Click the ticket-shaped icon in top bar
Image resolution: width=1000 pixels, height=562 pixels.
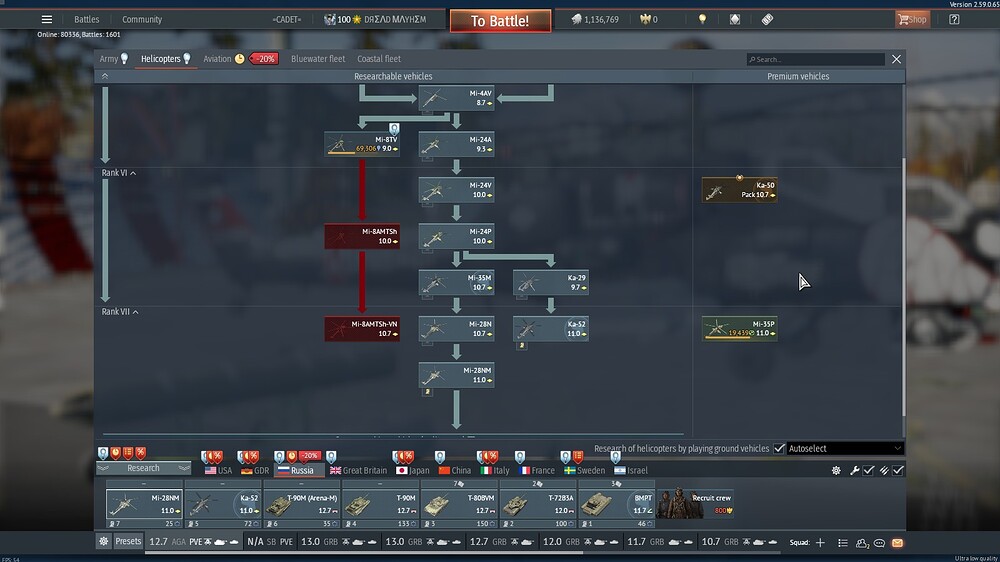point(767,19)
